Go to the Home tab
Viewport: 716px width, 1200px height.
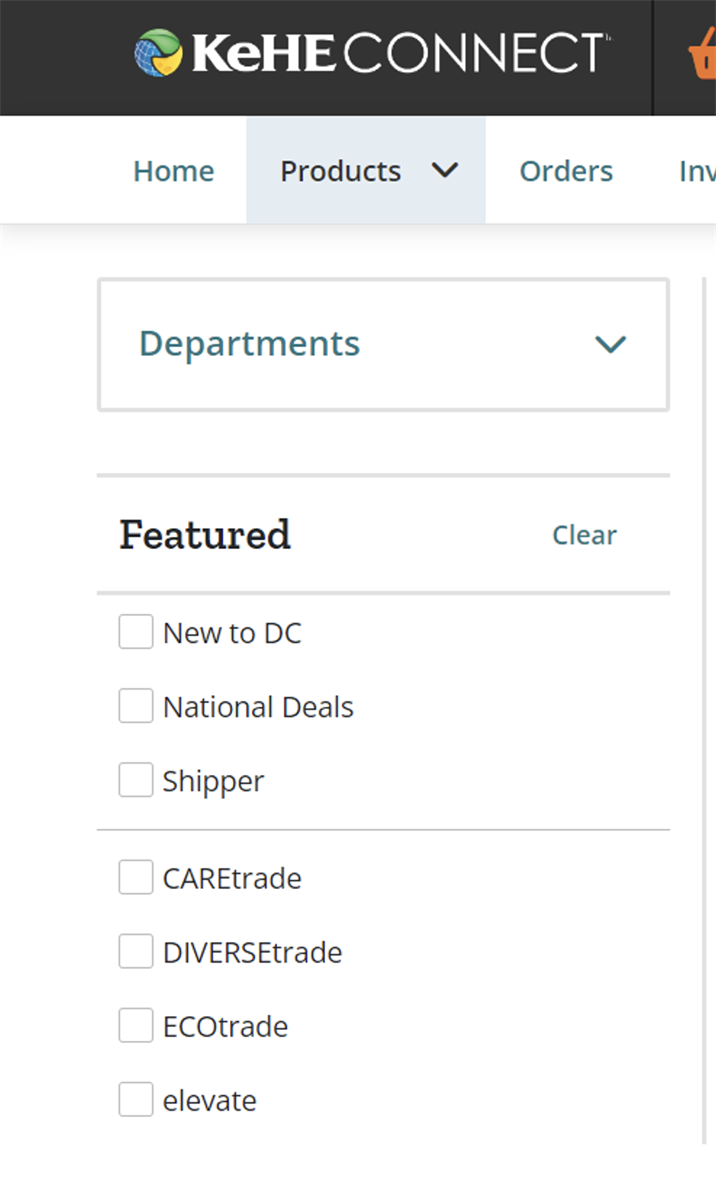tap(174, 171)
